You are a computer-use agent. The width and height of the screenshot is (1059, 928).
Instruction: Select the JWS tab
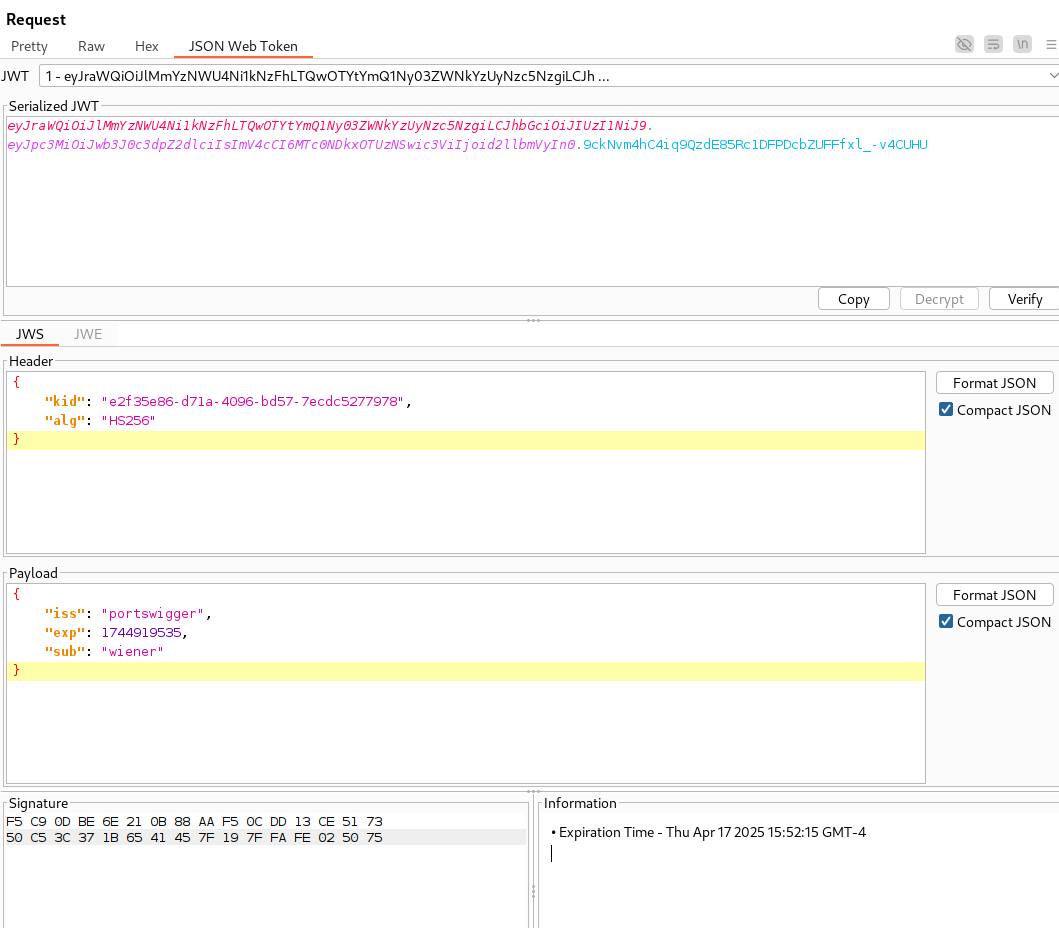point(30,334)
